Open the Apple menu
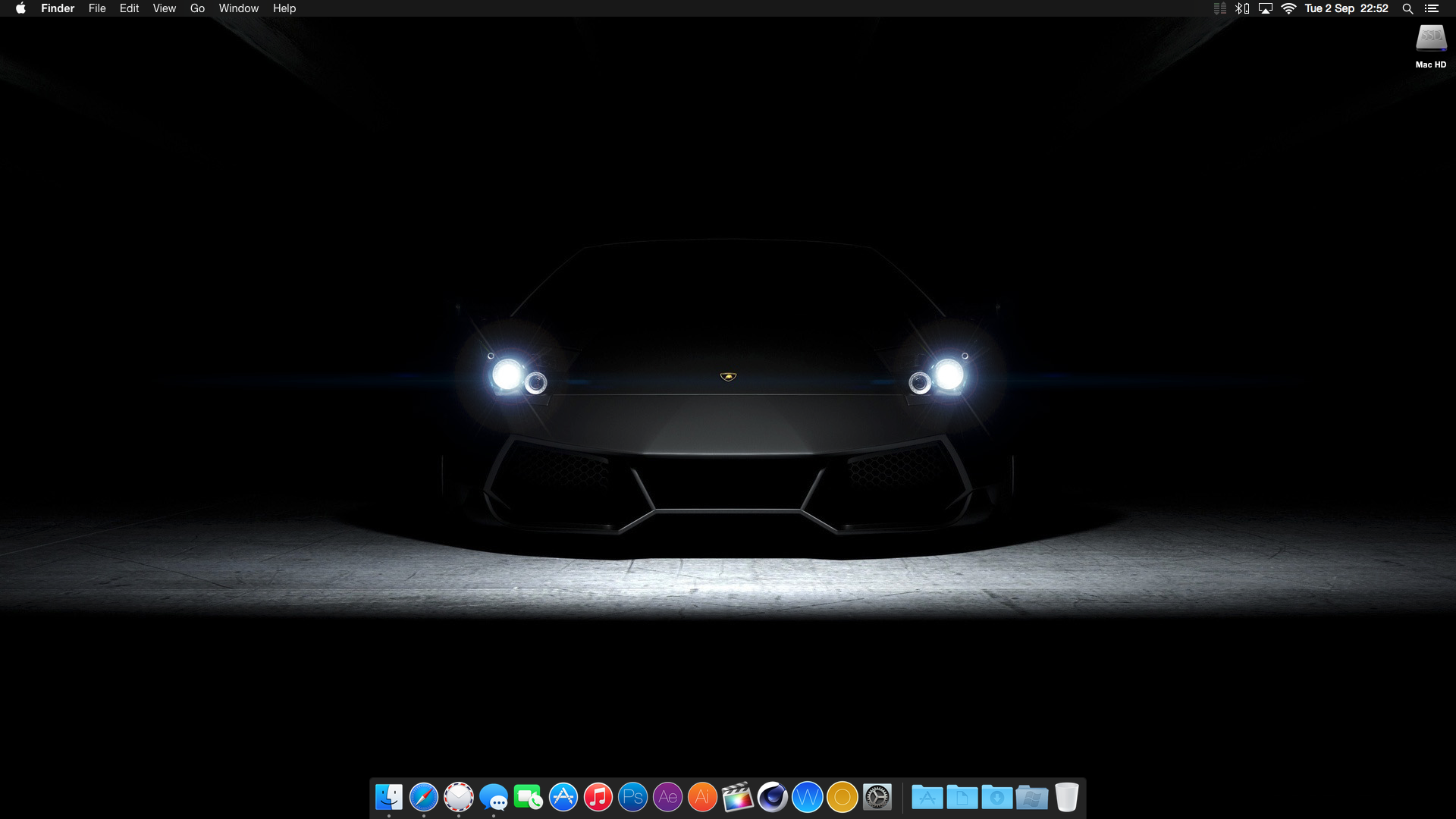 pyautogui.click(x=20, y=8)
